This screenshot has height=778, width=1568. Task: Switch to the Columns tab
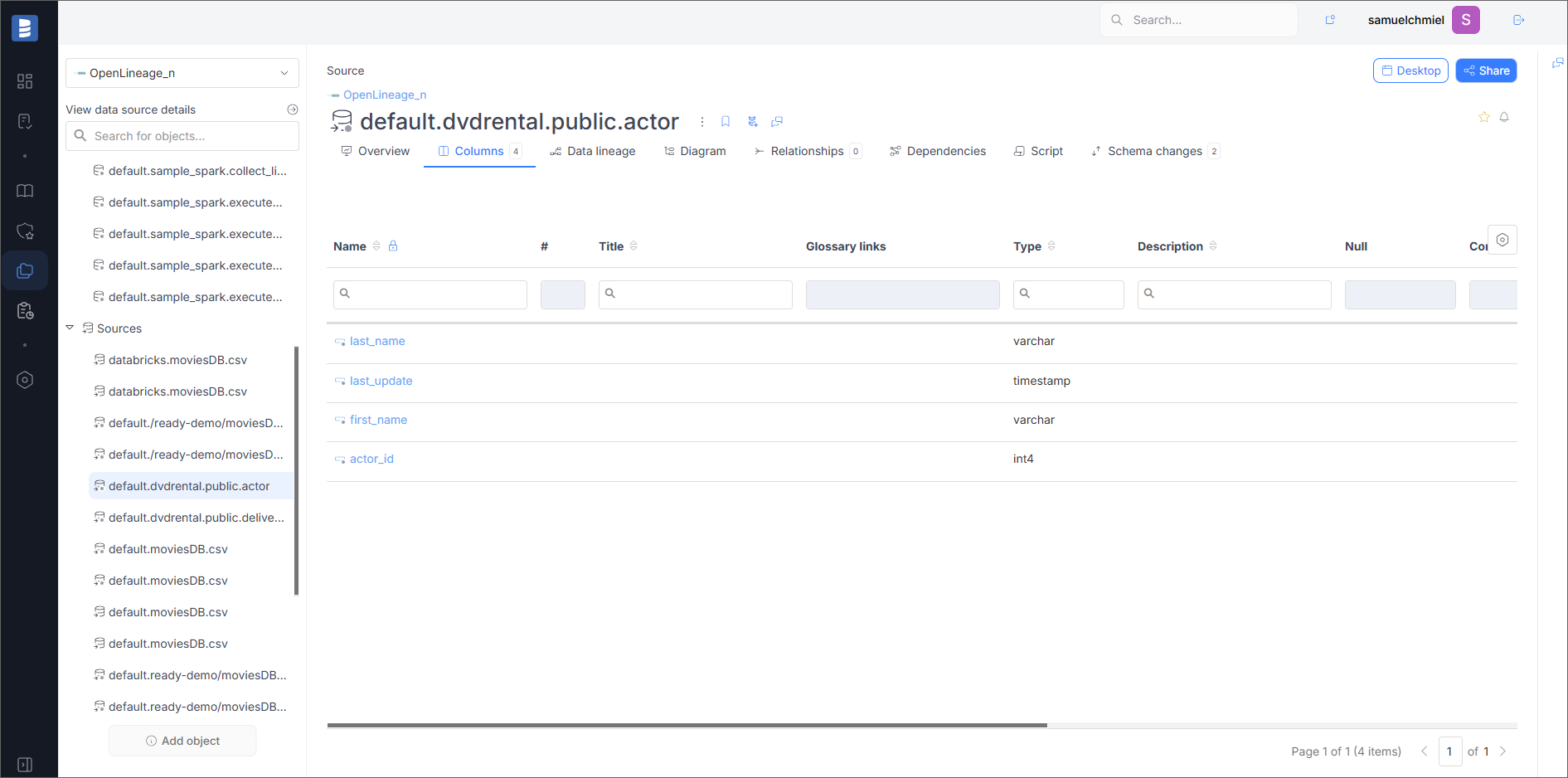[x=479, y=151]
